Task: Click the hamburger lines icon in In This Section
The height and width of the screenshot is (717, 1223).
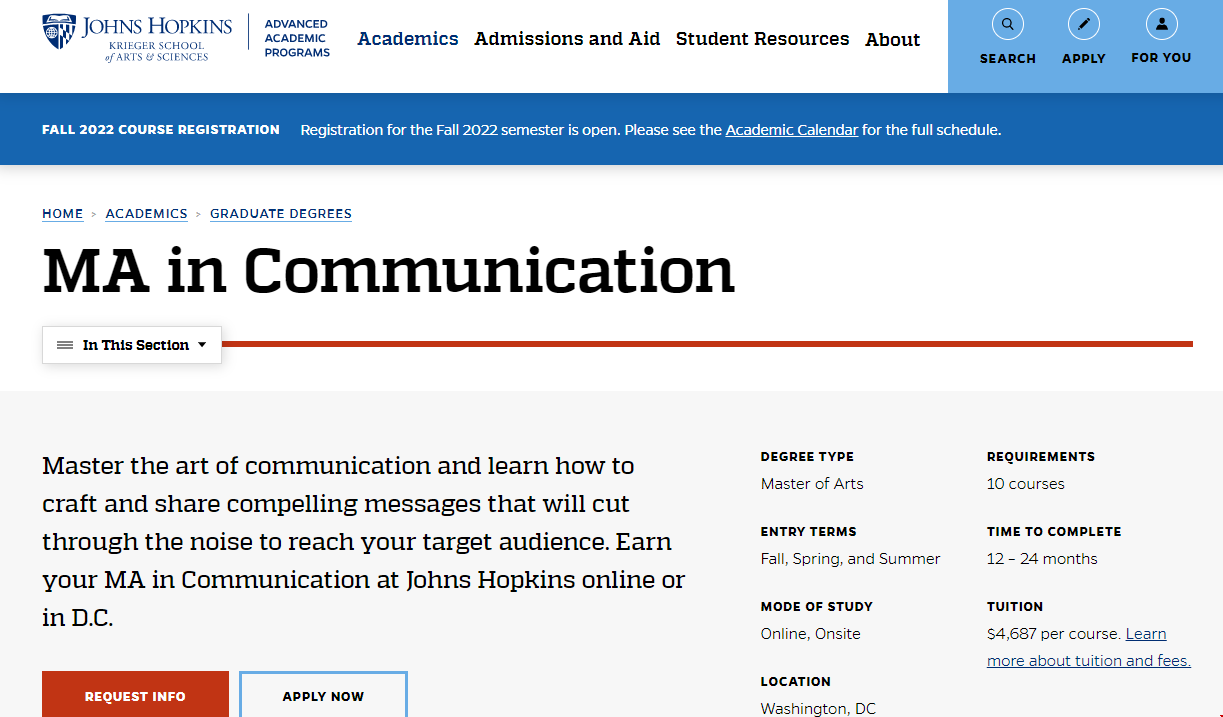Action: click(65, 345)
